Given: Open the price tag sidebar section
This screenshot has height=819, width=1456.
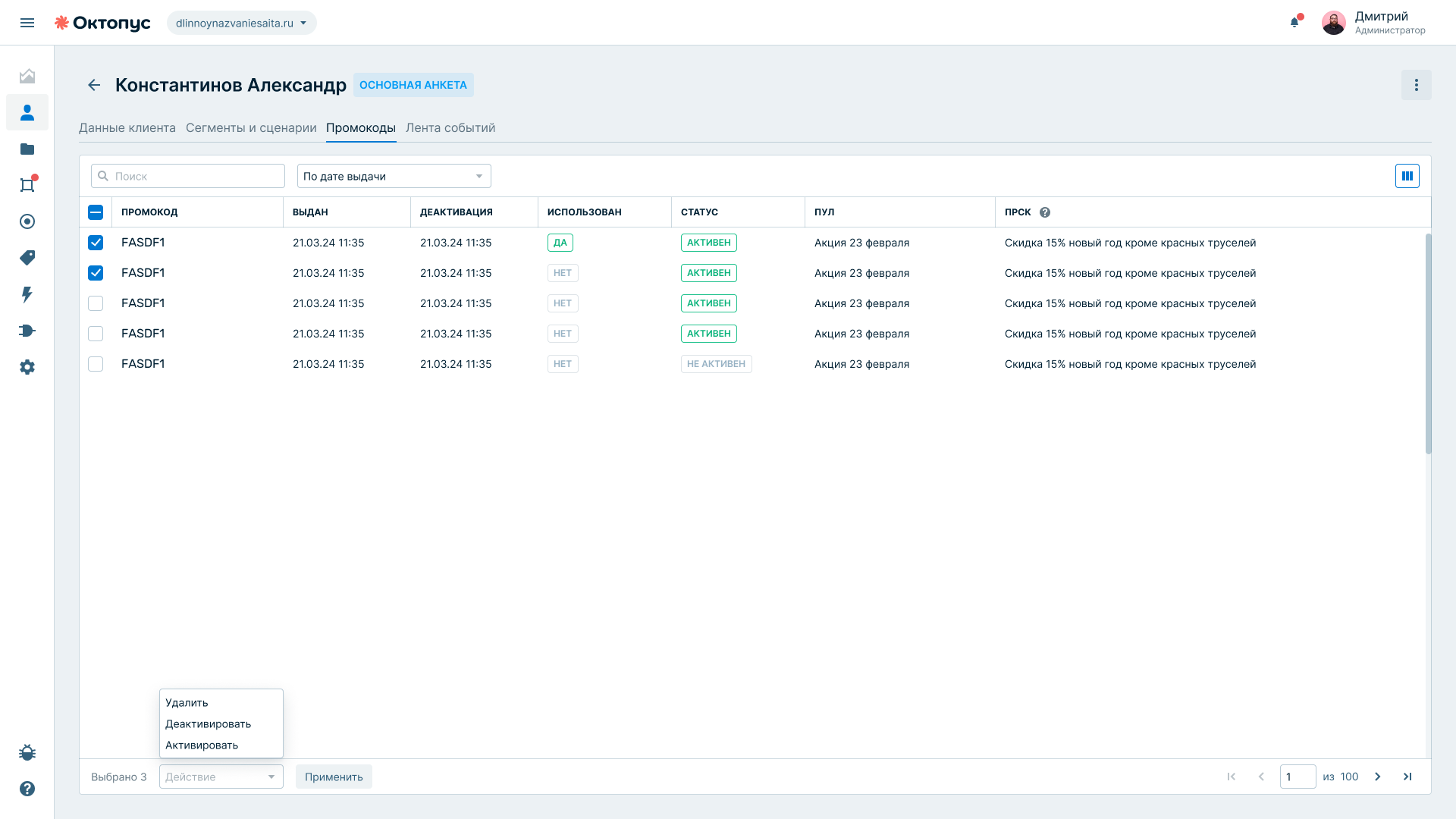Looking at the screenshot, I should coord(27,258).
